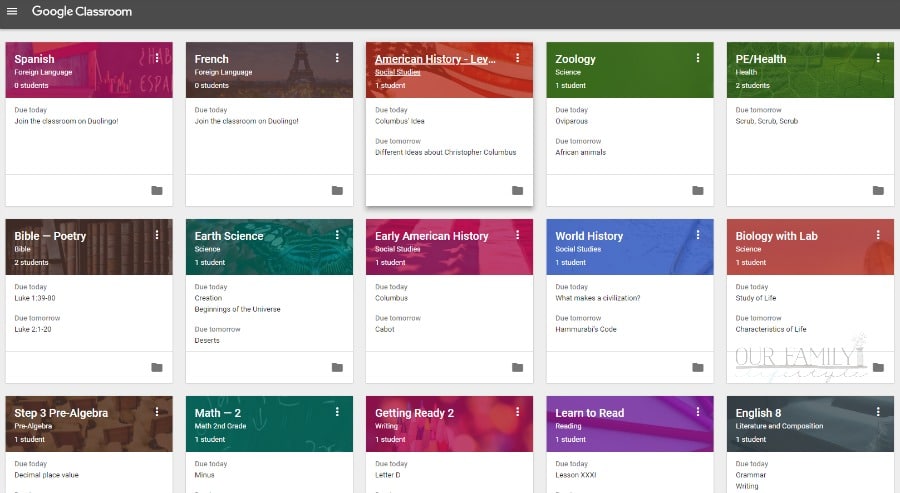This screenshot has height=493, width=900.
Task: Open Cabot assignment
Action: [x=385, y=329]
